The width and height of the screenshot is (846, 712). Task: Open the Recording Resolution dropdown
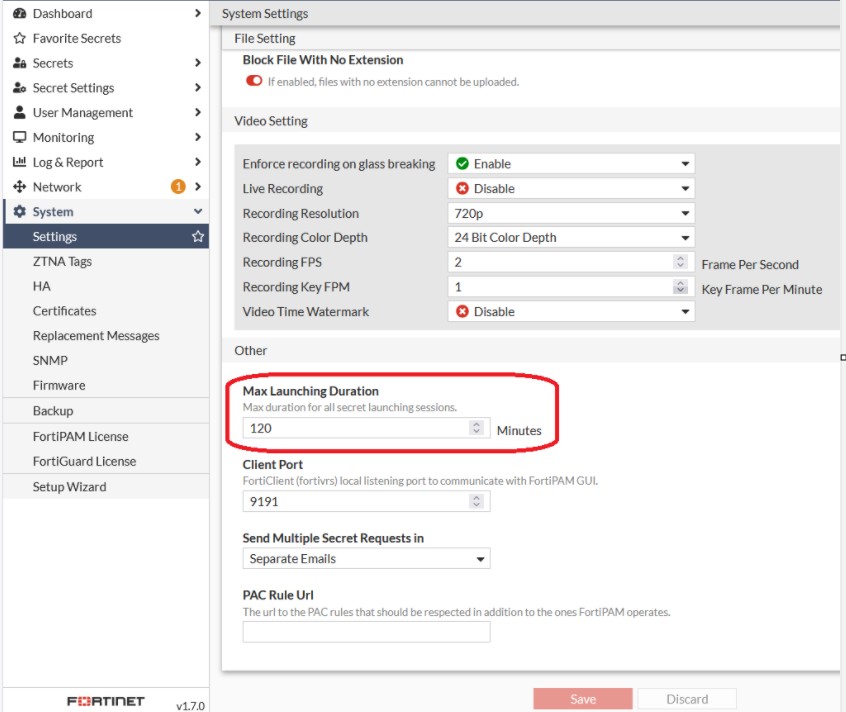[571, 213]
